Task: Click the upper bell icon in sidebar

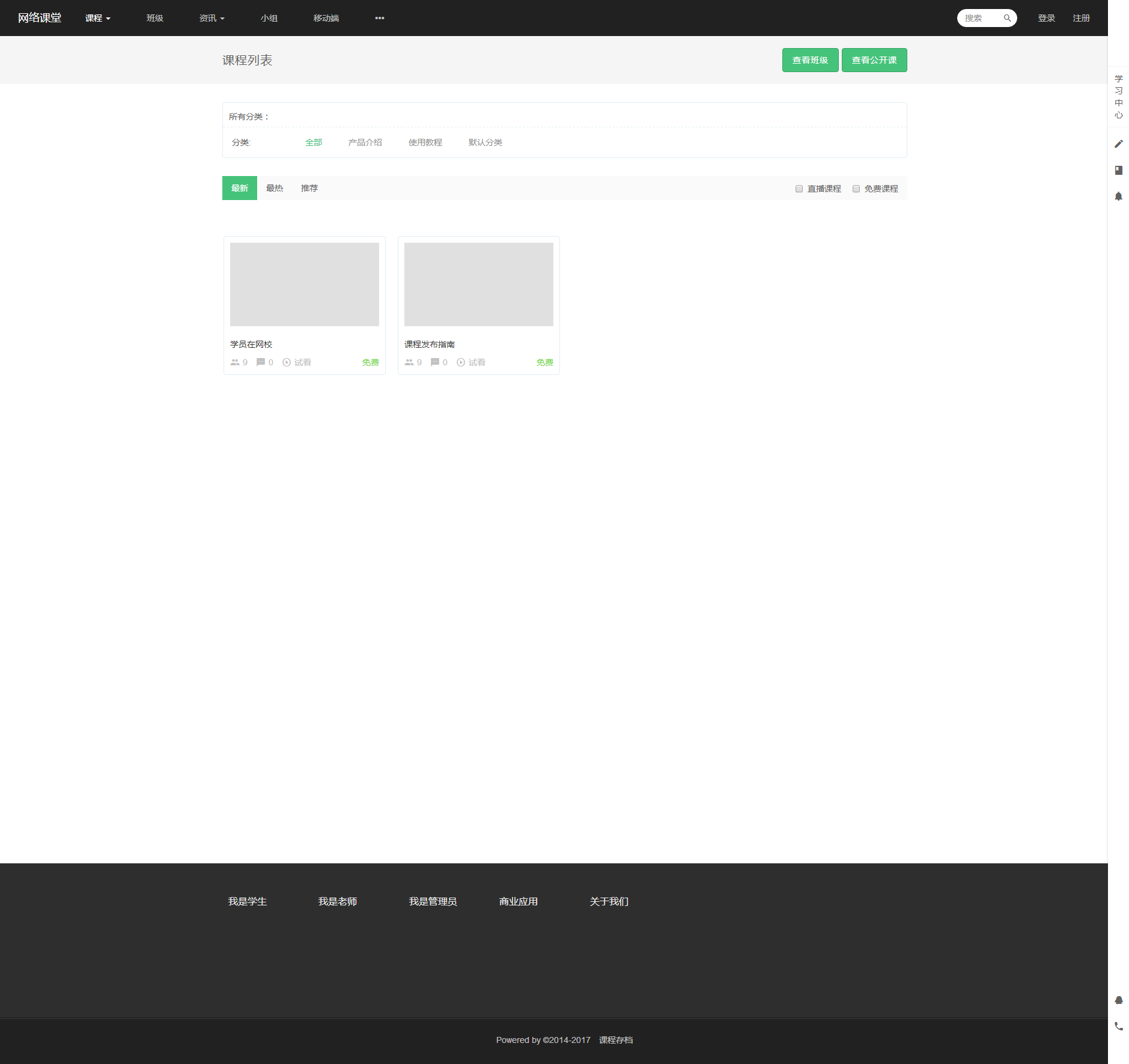Action: [x=1118, y=196]
